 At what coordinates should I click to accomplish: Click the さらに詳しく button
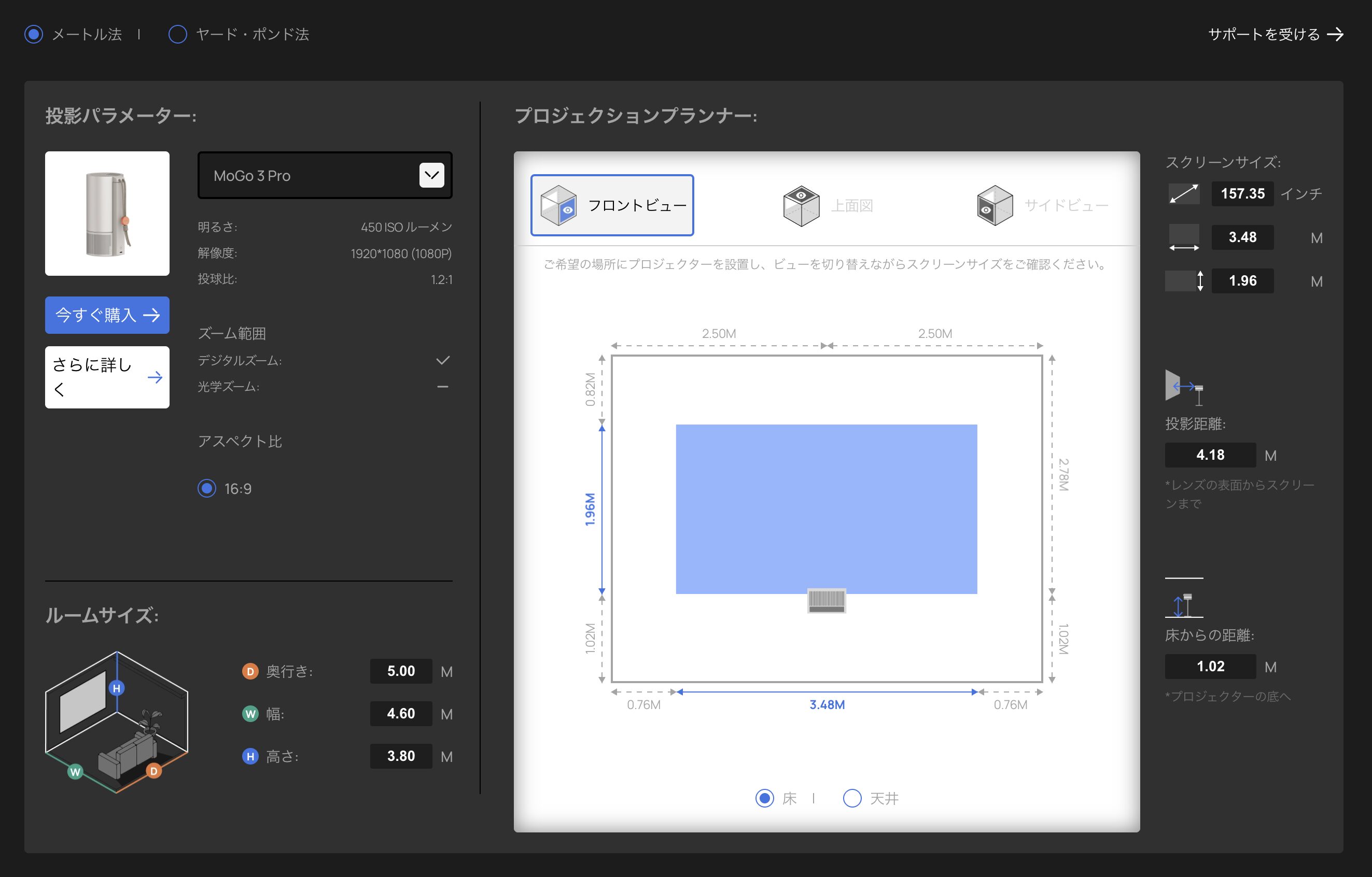pos(107,377)
